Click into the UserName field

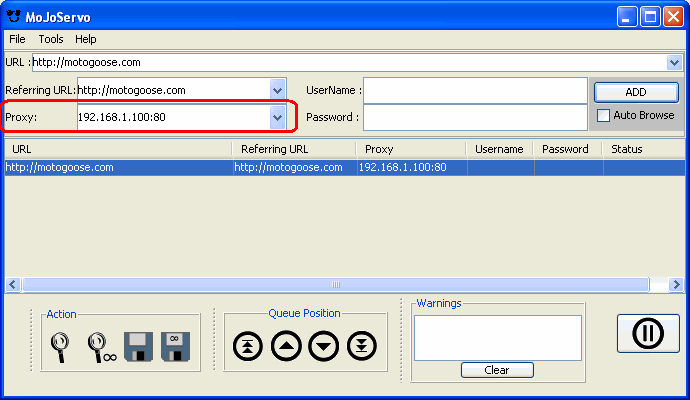point(475,91)
